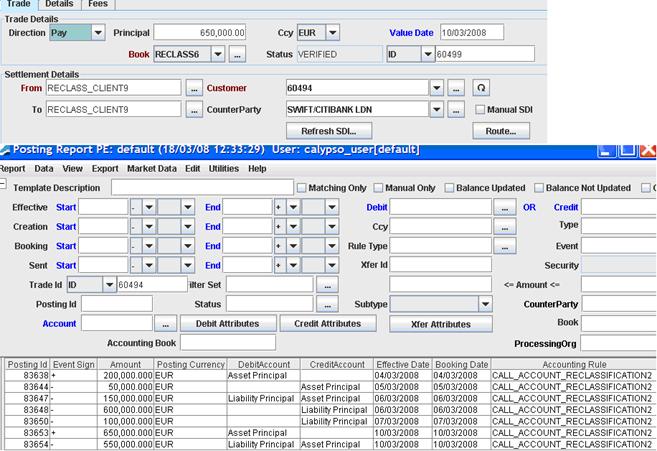657x451 pixels.
Task: Click the refresh icon next to Customer
Action: 481,88
